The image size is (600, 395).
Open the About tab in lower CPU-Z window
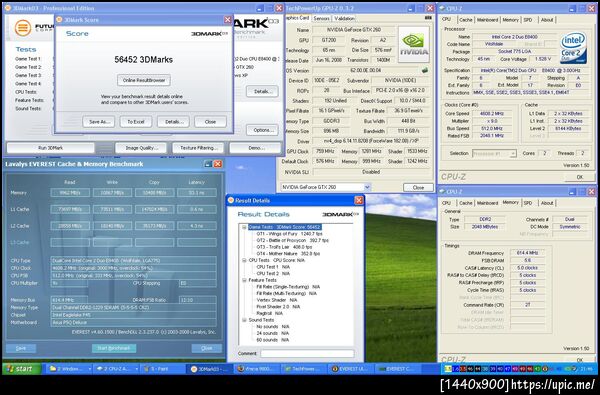pos(547,203)
